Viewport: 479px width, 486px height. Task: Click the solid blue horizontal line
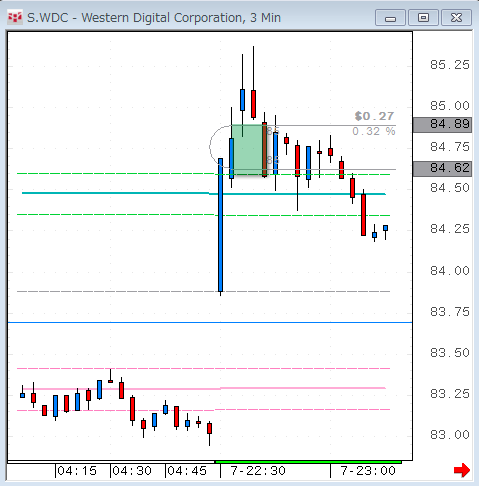pyautogui.click(x=210, y=323)
